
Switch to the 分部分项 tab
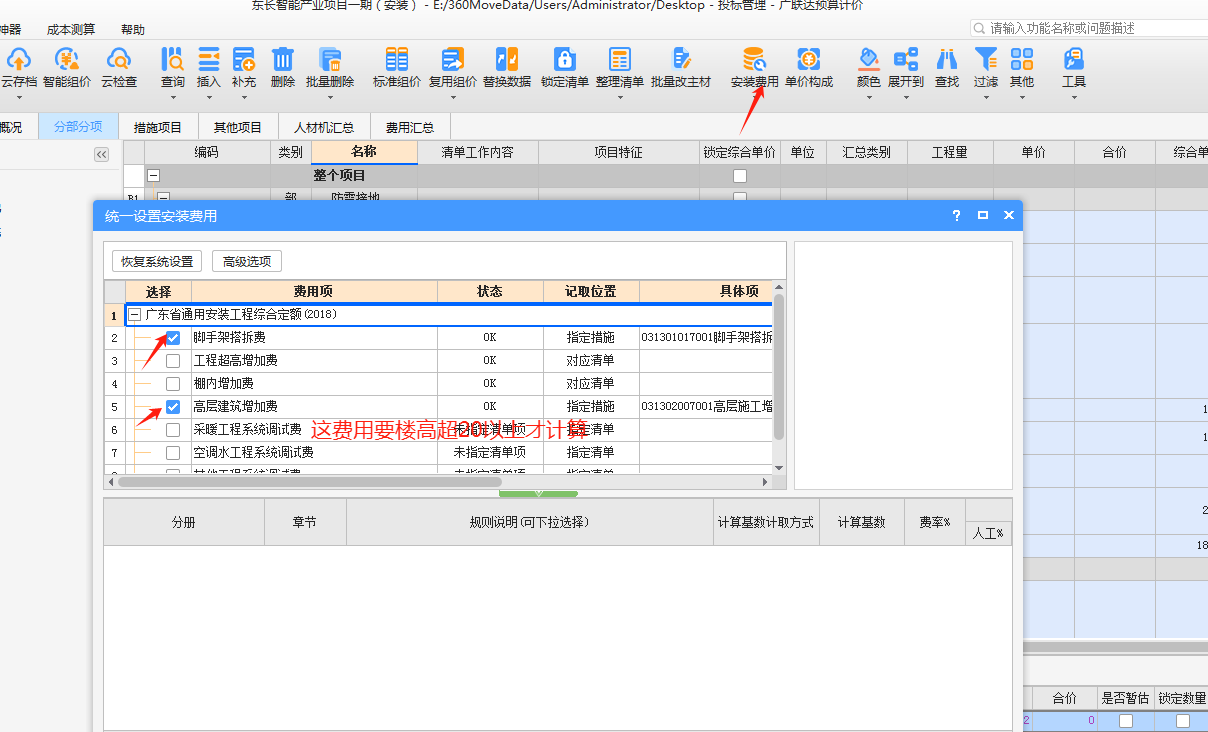coord(78,127)
